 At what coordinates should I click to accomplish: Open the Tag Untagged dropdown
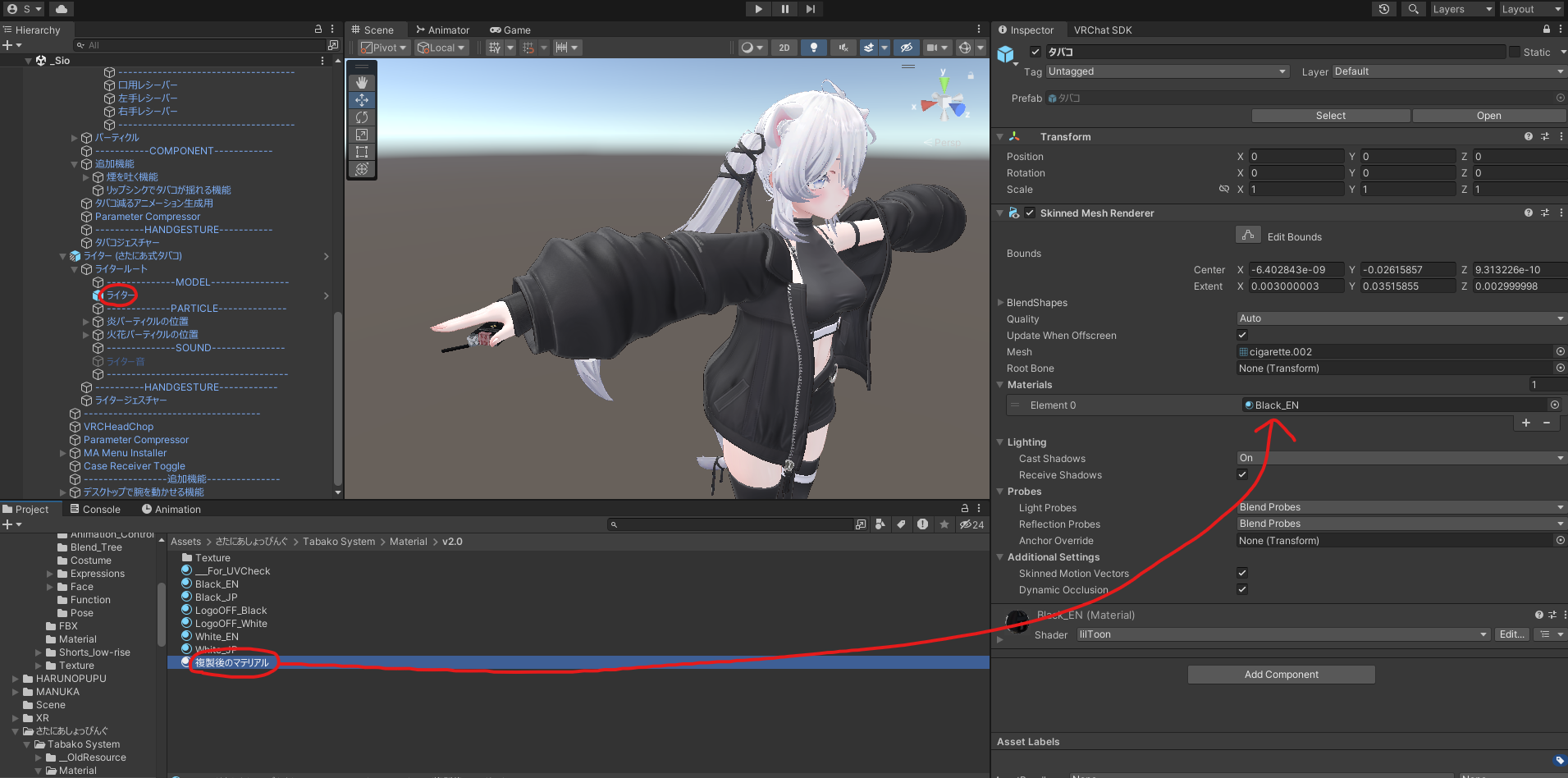pyautogui.click(x=1168, y=71)
